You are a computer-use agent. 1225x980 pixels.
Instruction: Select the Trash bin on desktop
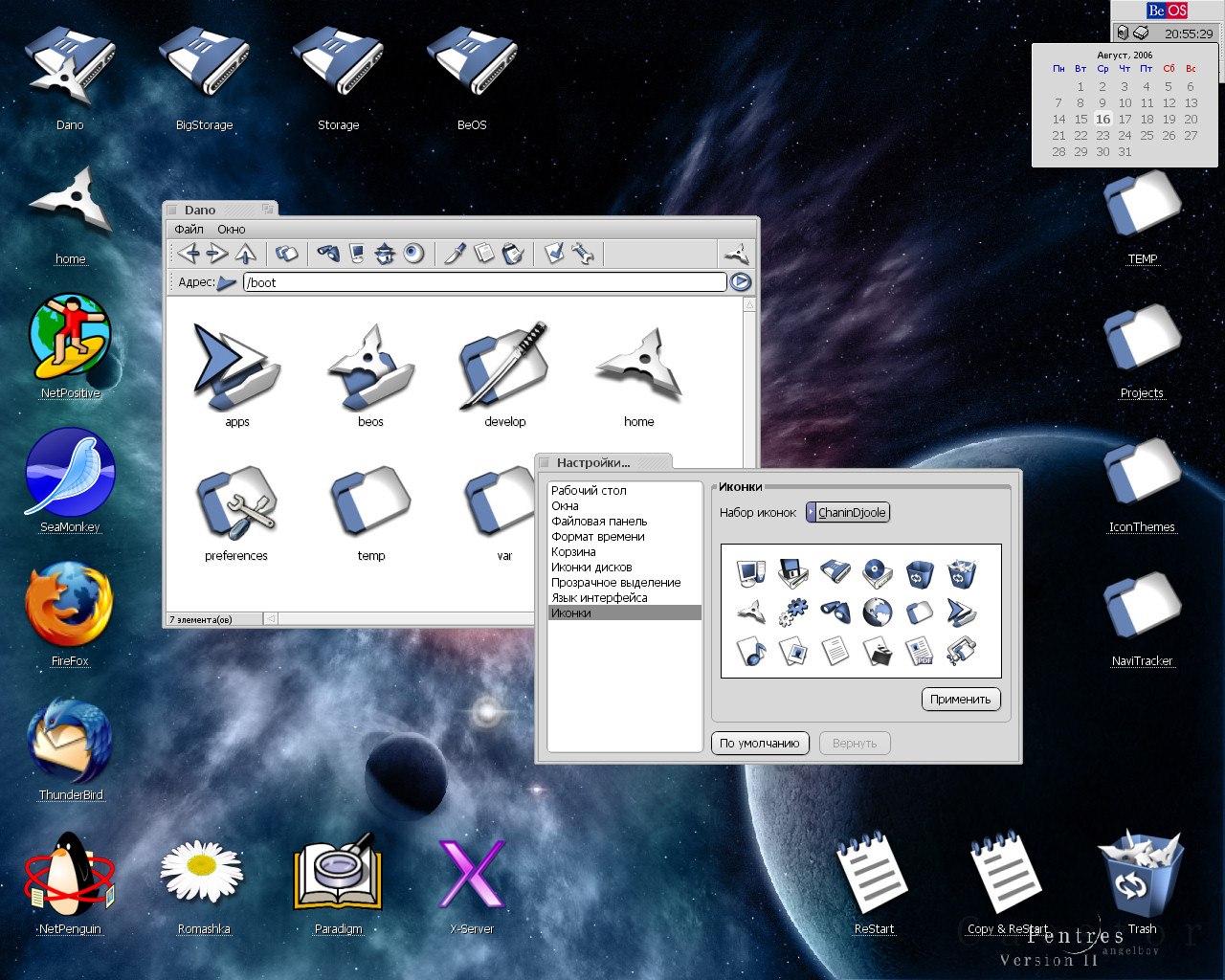click(x=1141, y=880)
